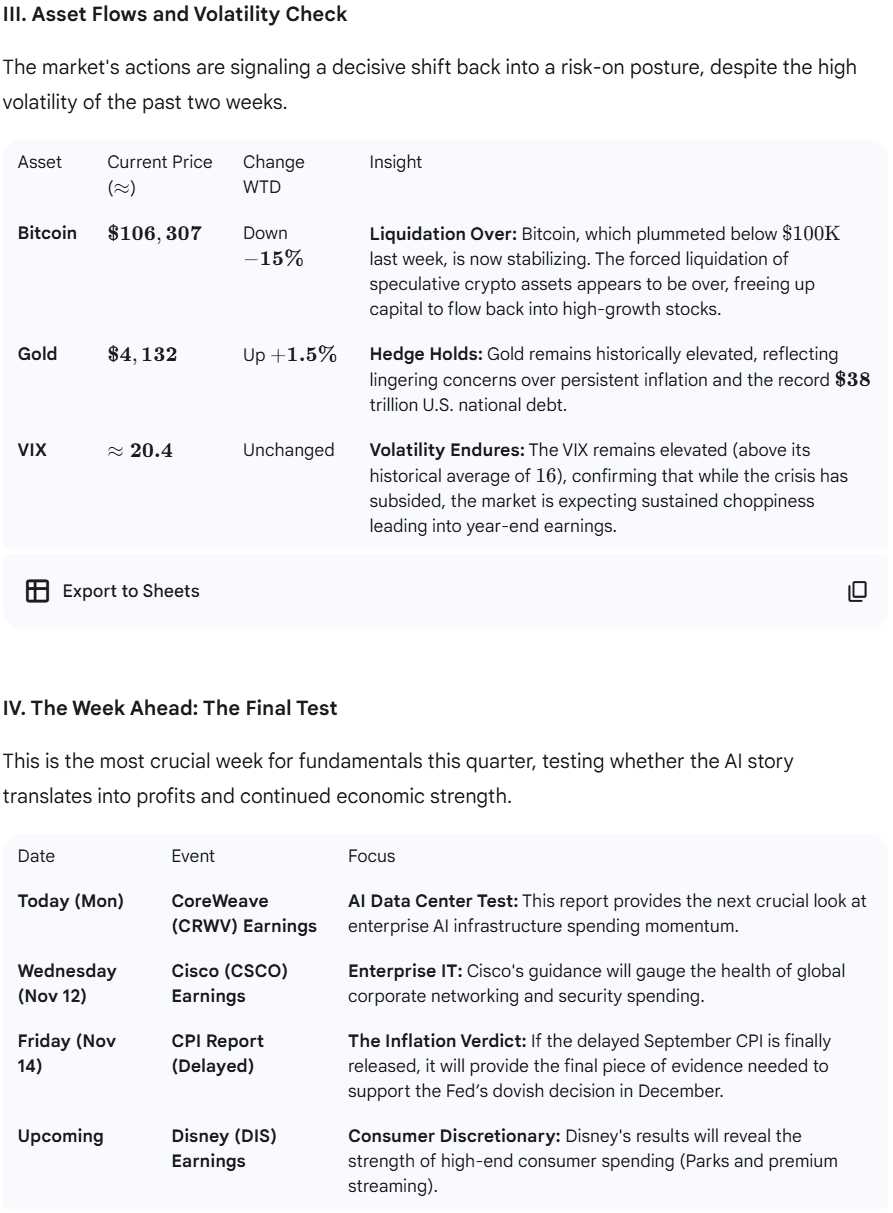Select the Insight column header
The width and height of the screenshot is (893, 1213).
[396, 162]
